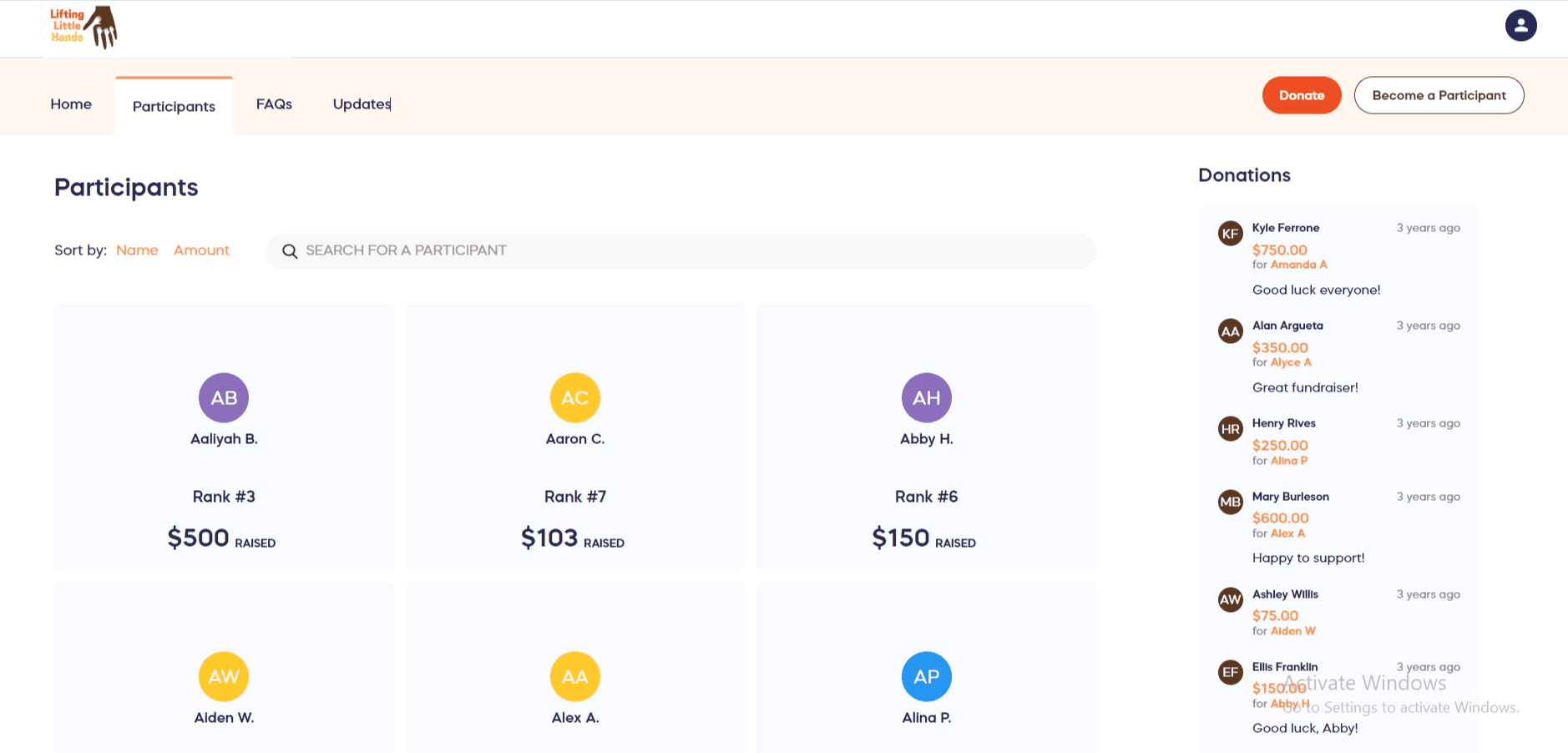This screenshot has width=1568, height=753.
Task: Click Abby H.'s purple AH avatar
Action: tap(926, 398)
